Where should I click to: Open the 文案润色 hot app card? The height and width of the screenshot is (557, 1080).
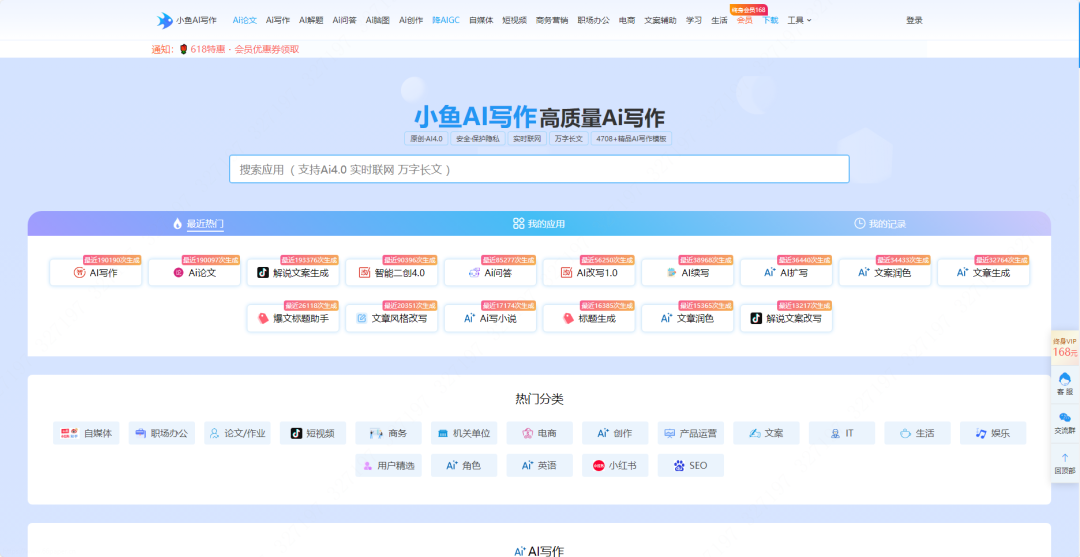point(884,273)
